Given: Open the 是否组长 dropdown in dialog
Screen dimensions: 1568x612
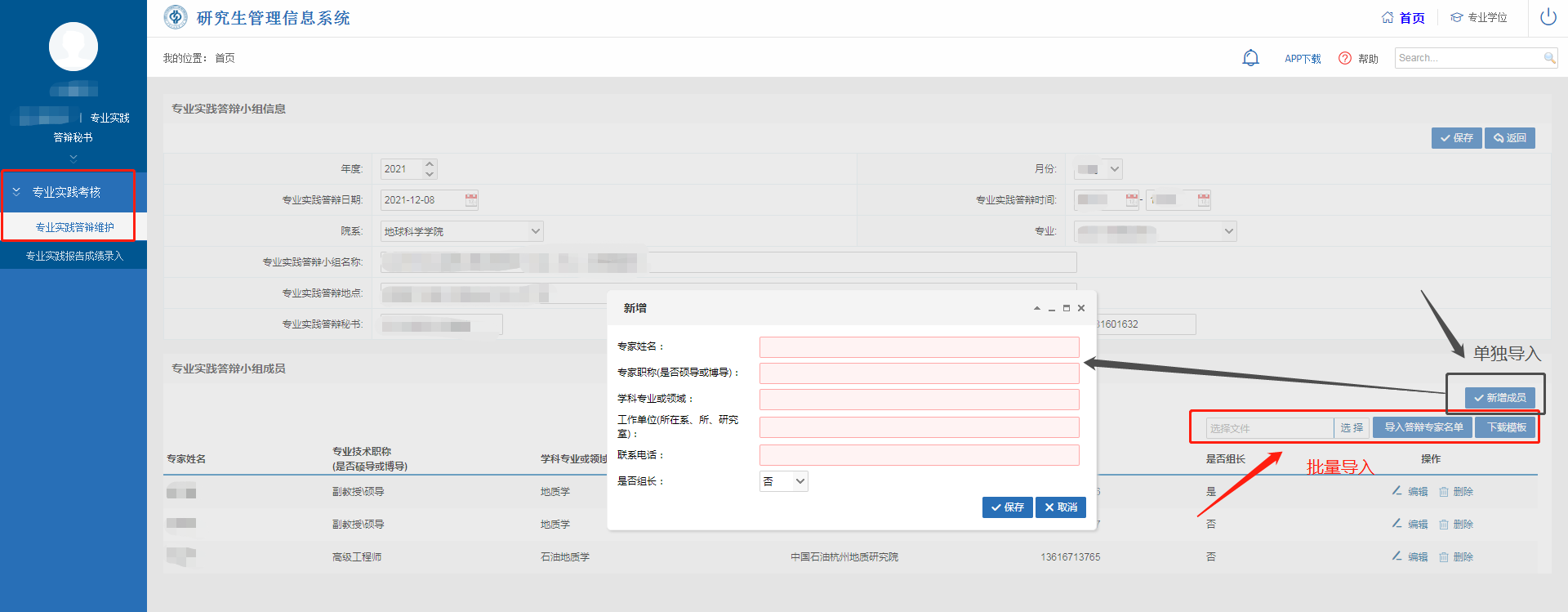Looking at the screenshot, I should pos(783,481).
